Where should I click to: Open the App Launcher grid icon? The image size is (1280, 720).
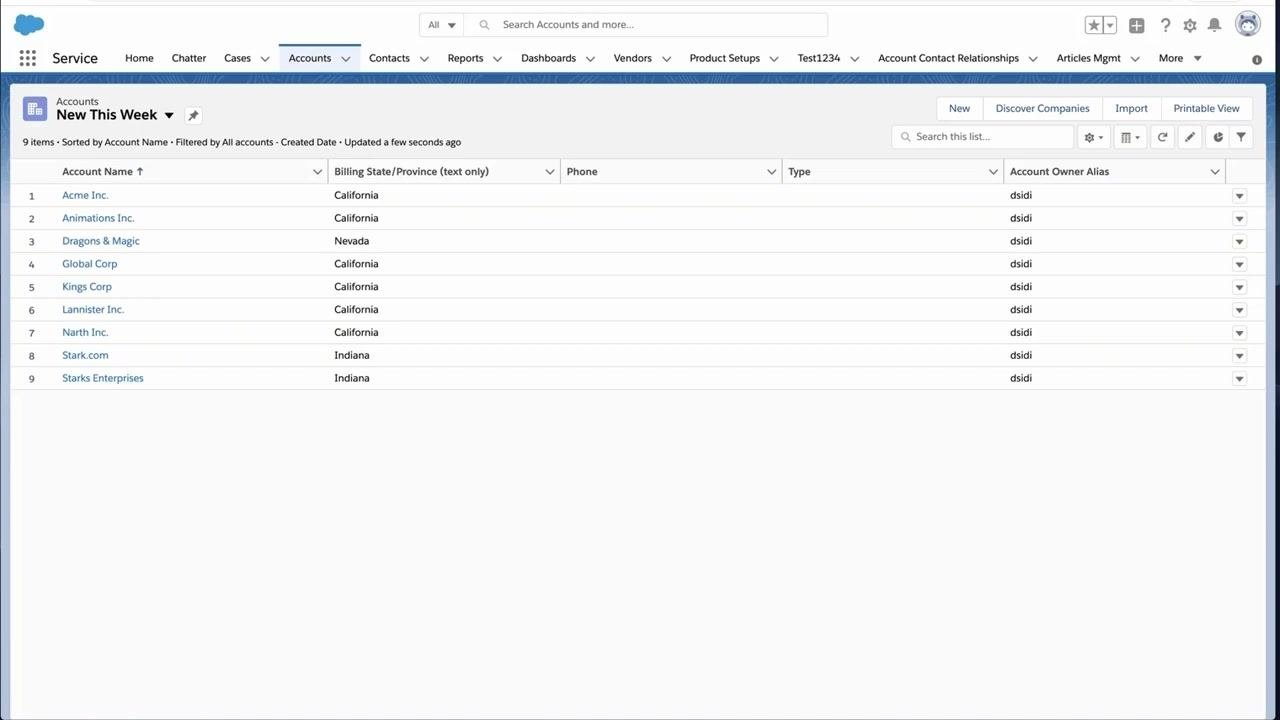tap(28, 58)
